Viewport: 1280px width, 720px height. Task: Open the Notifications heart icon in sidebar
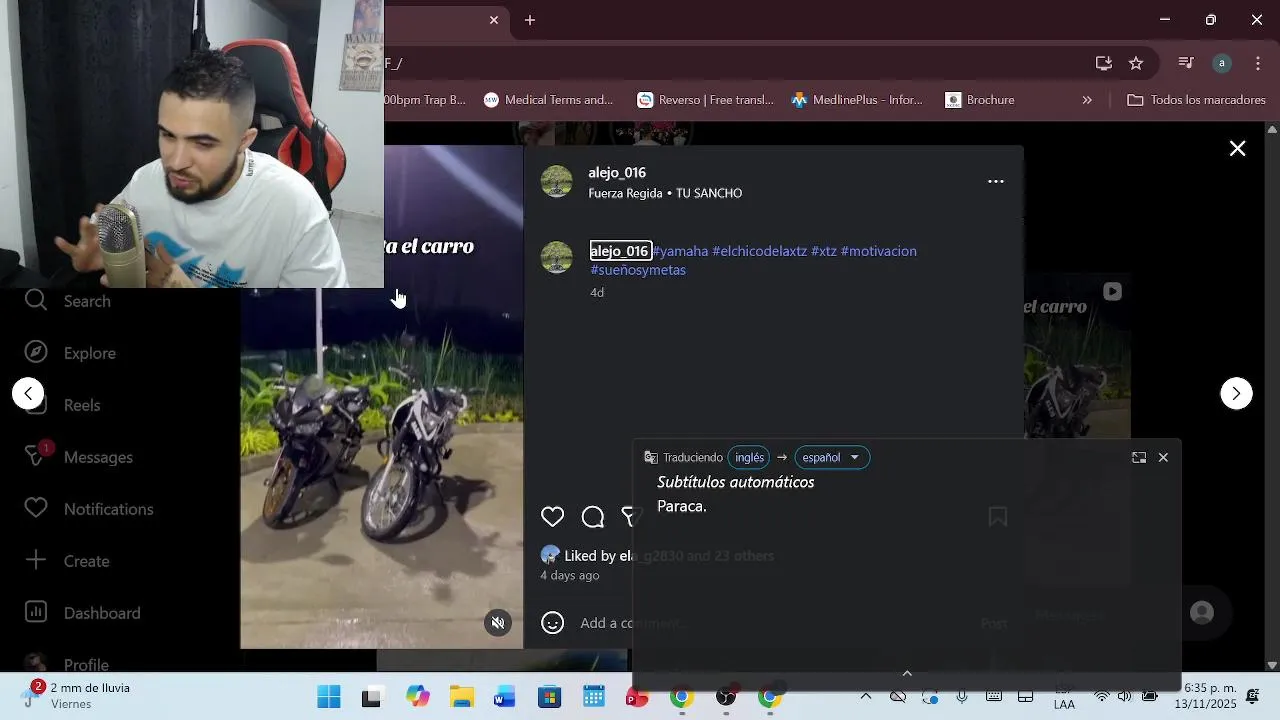tap(36, 508)
